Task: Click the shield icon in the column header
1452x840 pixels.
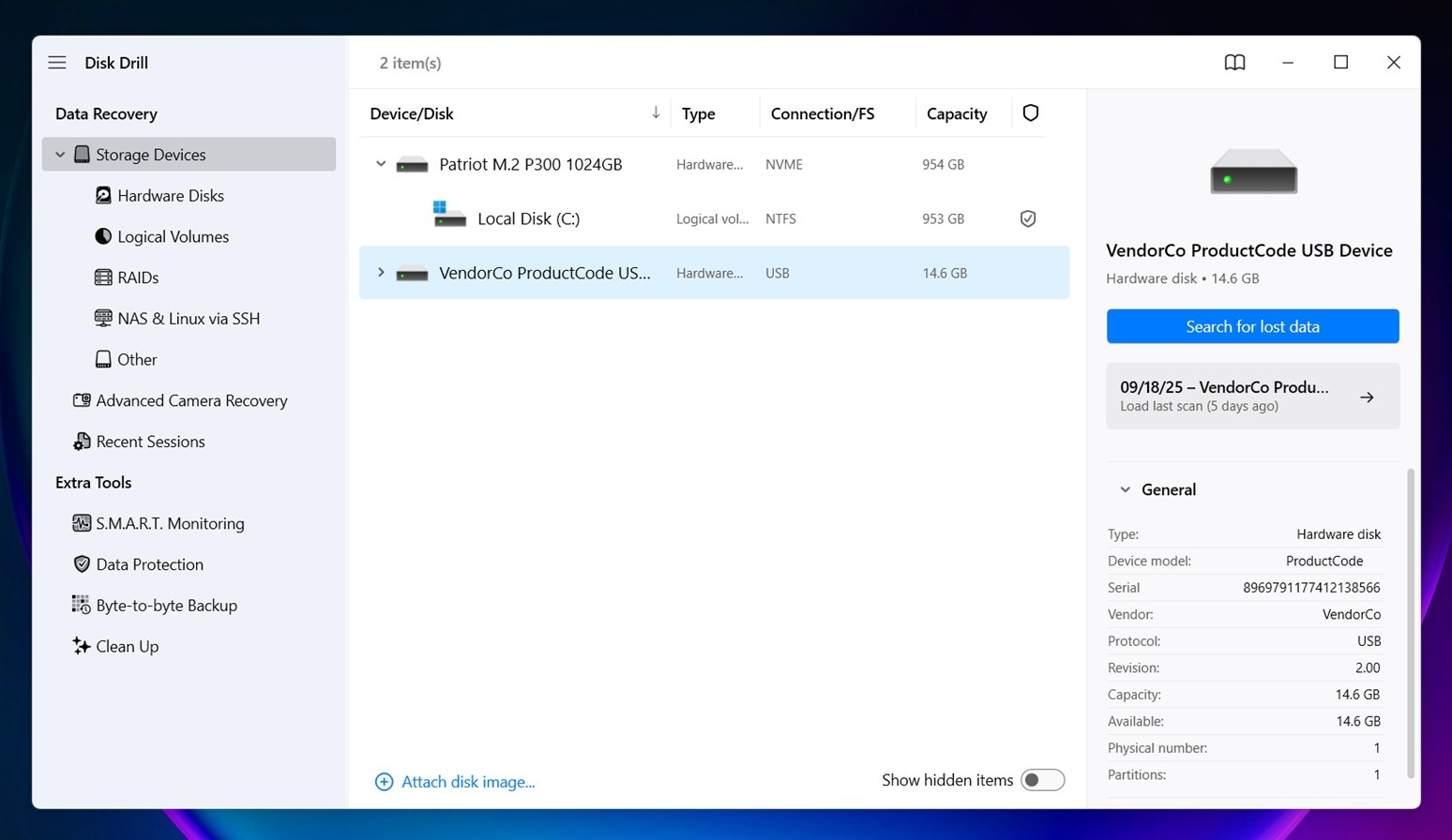Action: click(x=1030, y=113)
